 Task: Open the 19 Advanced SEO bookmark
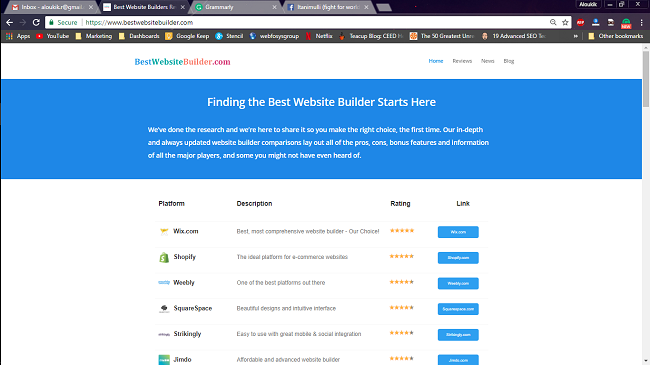click(x=514, y=36)
